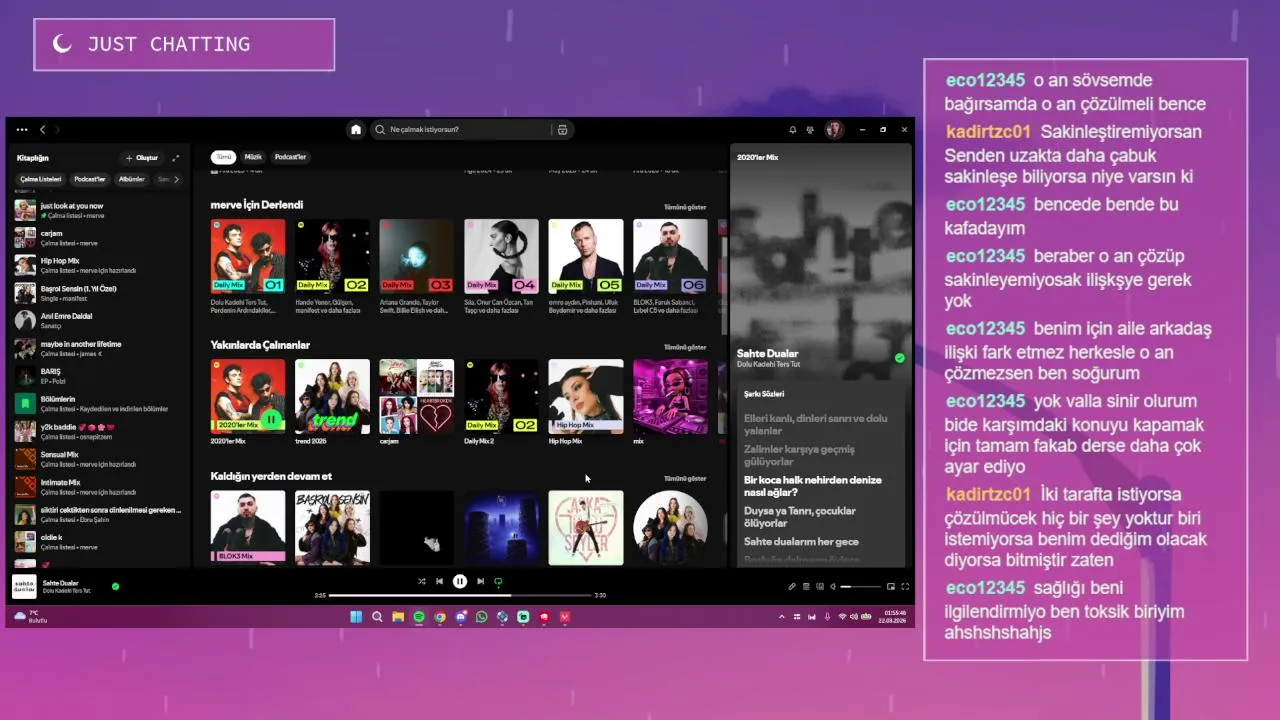Open the mini player icon
Screen dimensions: 1280x720
point(891,587)
